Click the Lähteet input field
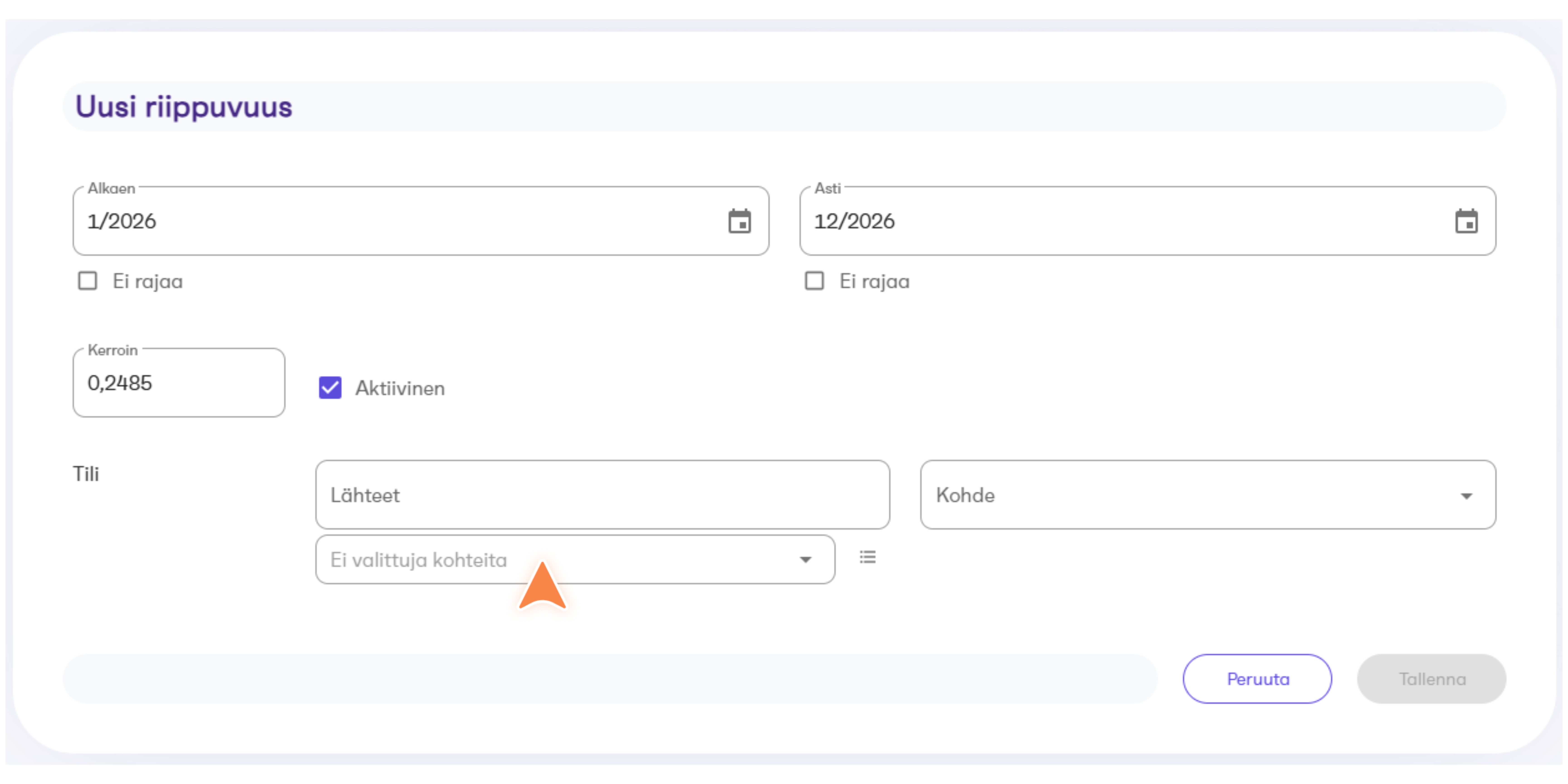 [x=603, y=495]
